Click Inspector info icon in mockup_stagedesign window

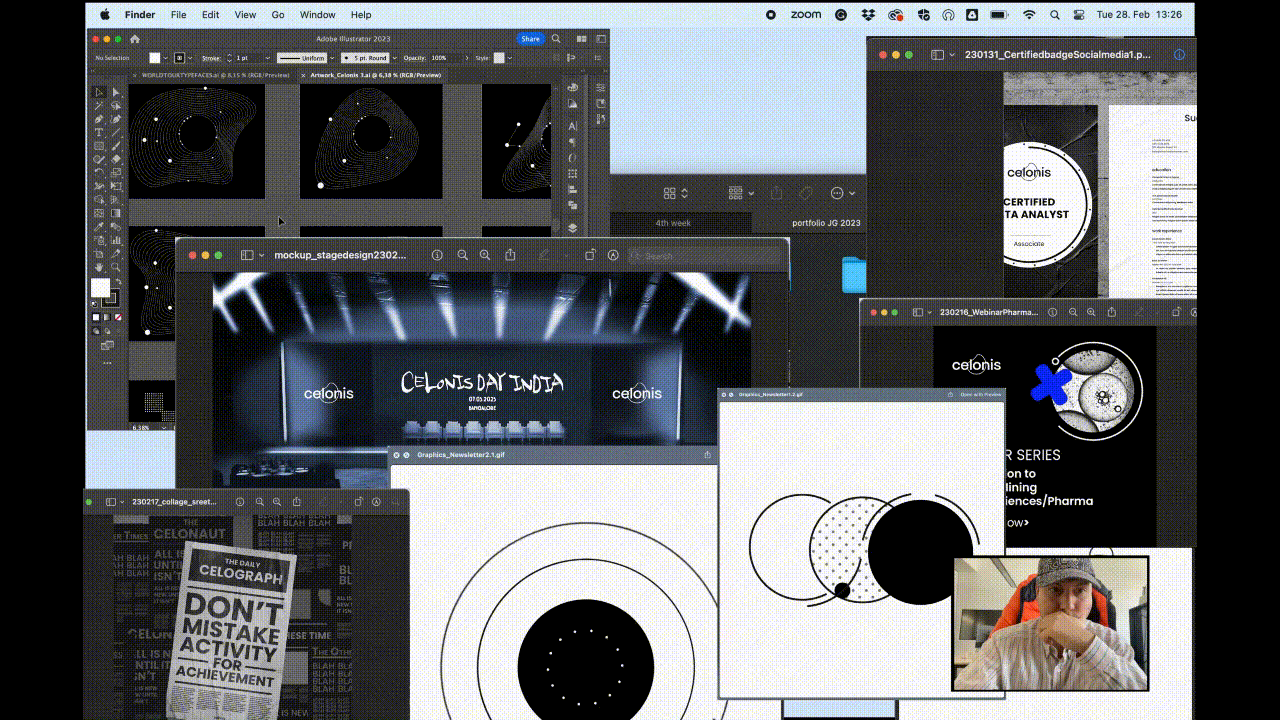[x=437, y=255]
